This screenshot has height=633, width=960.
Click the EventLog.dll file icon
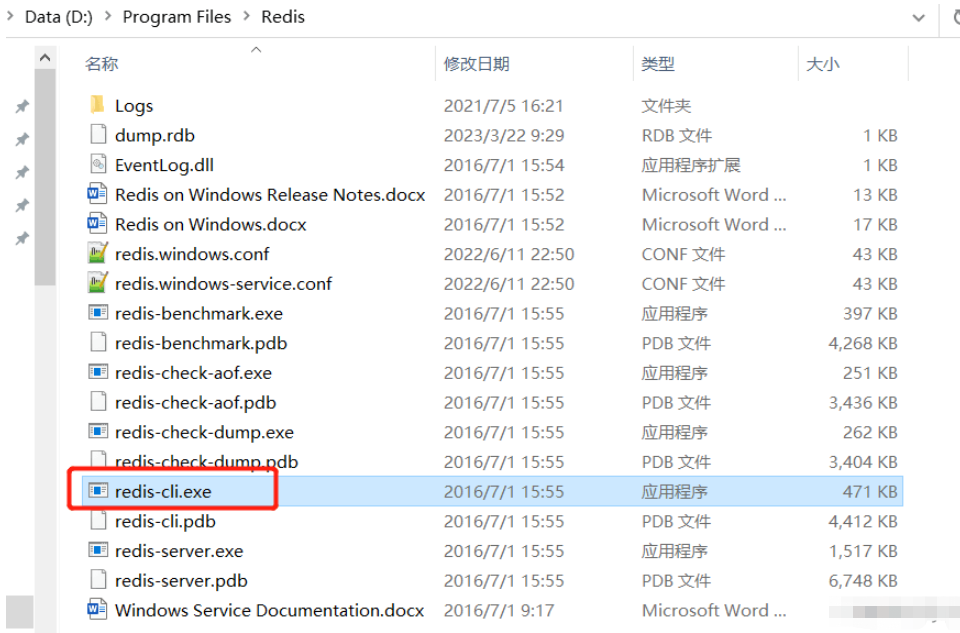pyautogui.click(x=97, y=164)
